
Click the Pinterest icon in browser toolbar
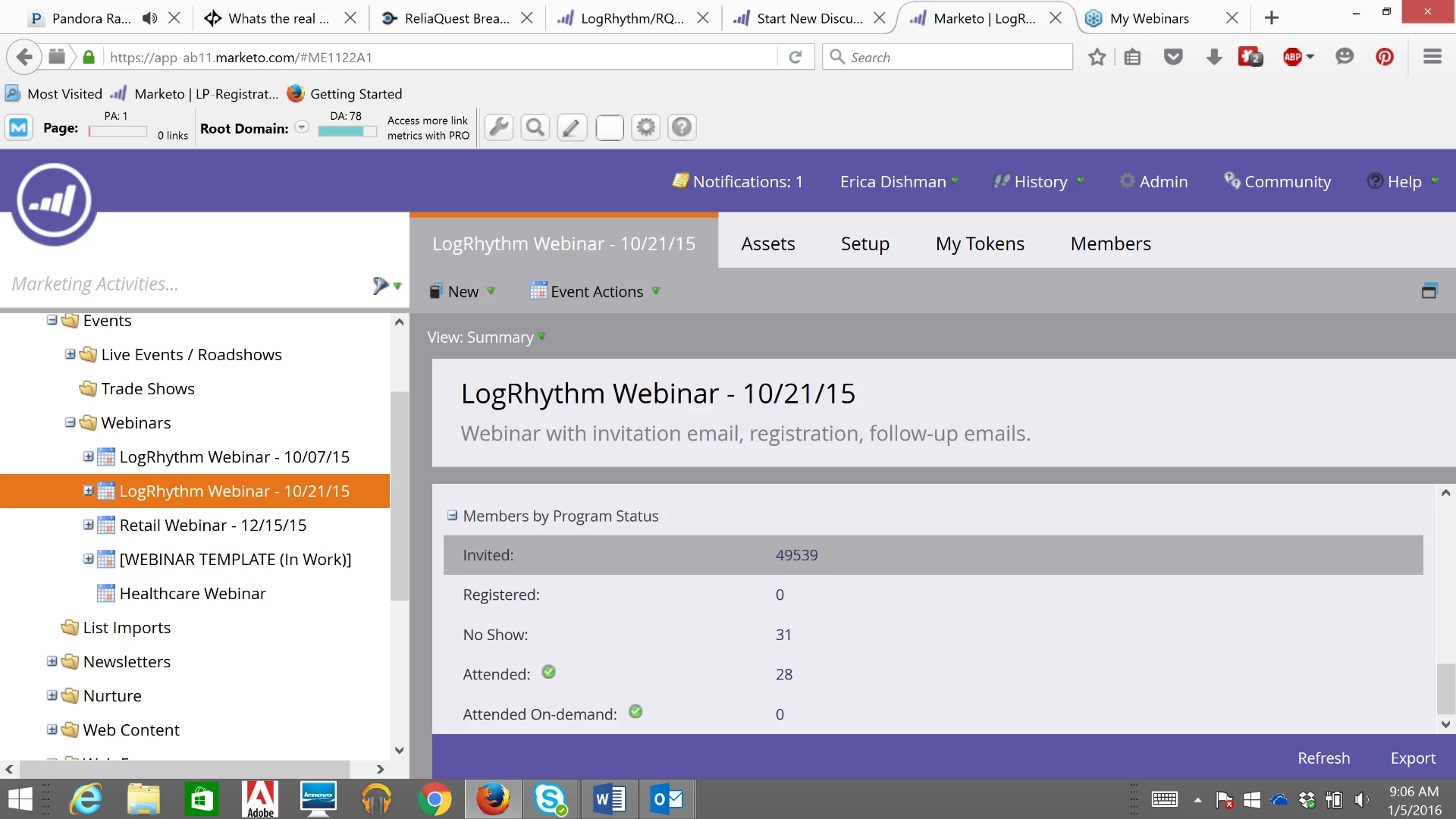coord(1385,57)
